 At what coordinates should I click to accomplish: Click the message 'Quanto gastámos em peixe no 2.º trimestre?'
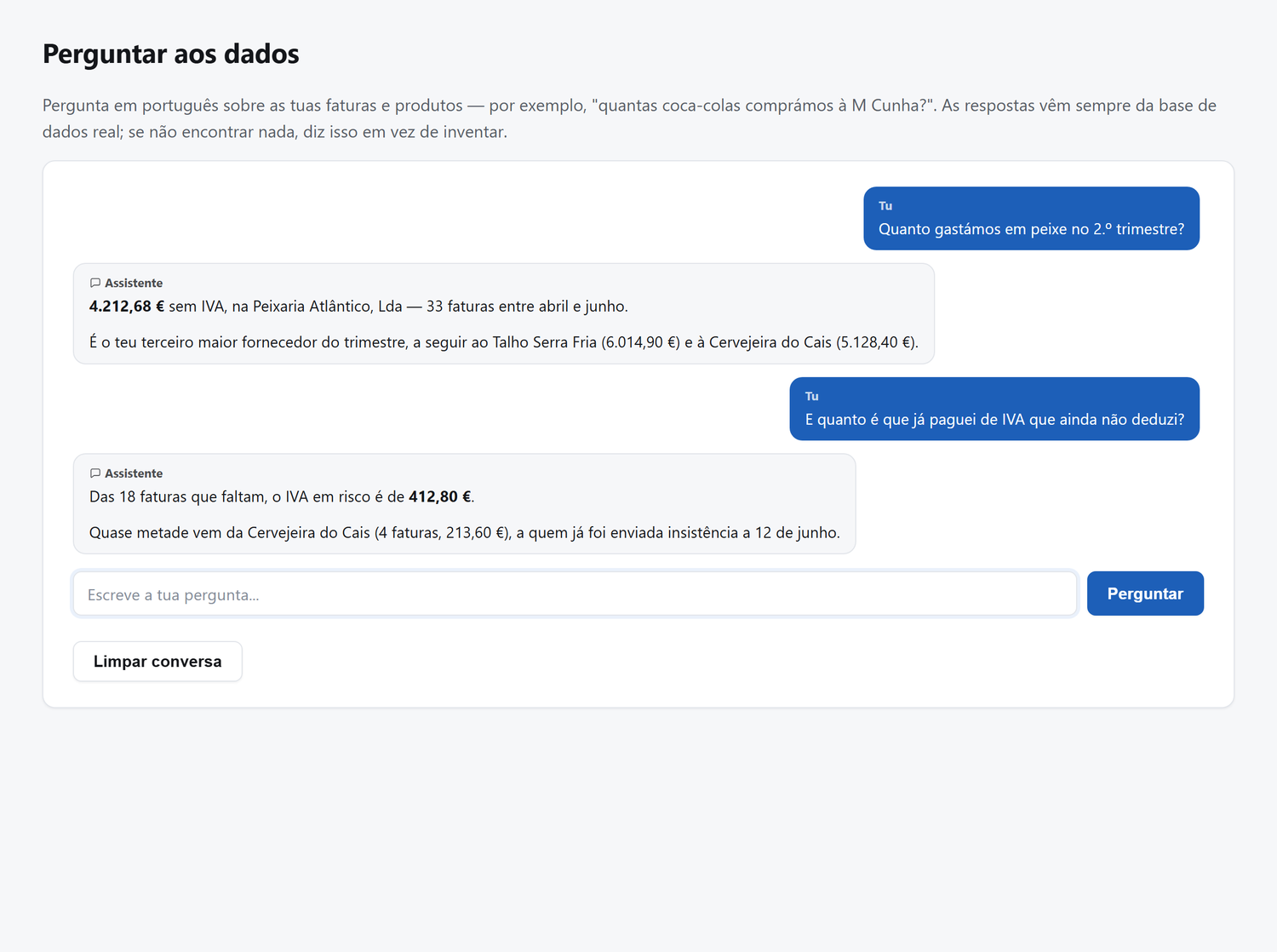(1031, 229)
